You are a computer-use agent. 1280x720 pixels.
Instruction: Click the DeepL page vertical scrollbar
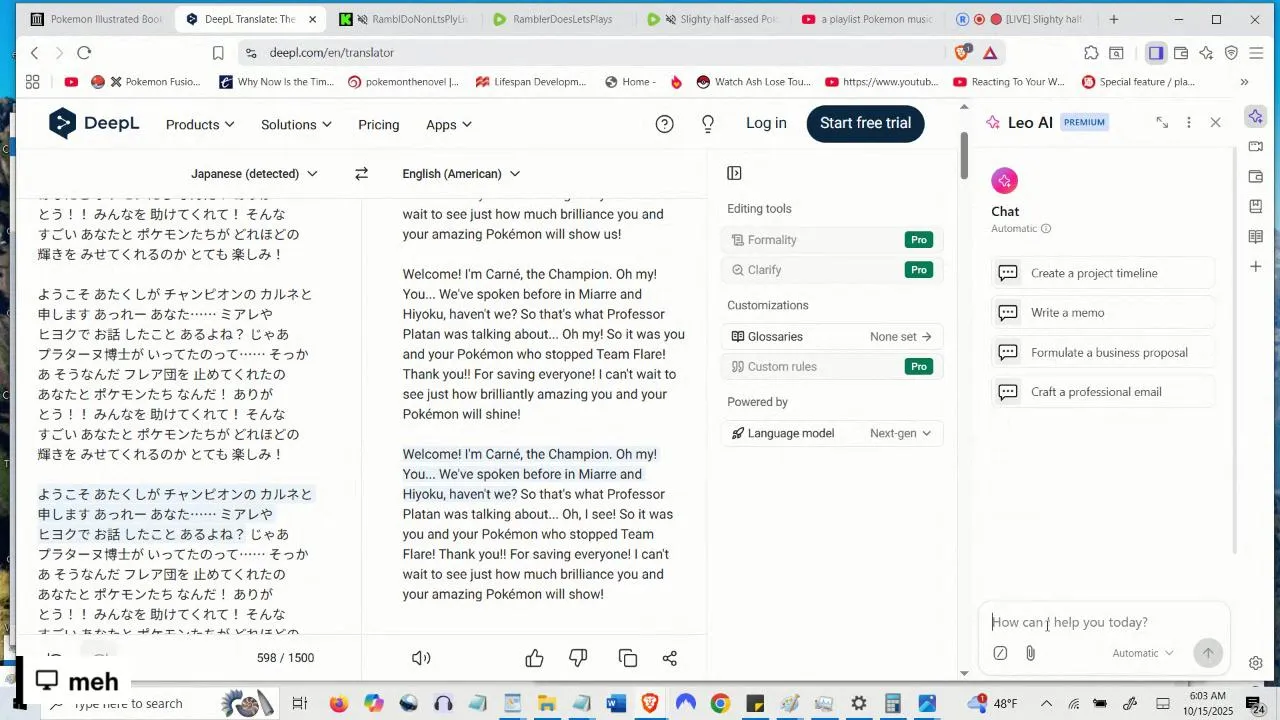point(964,155)
